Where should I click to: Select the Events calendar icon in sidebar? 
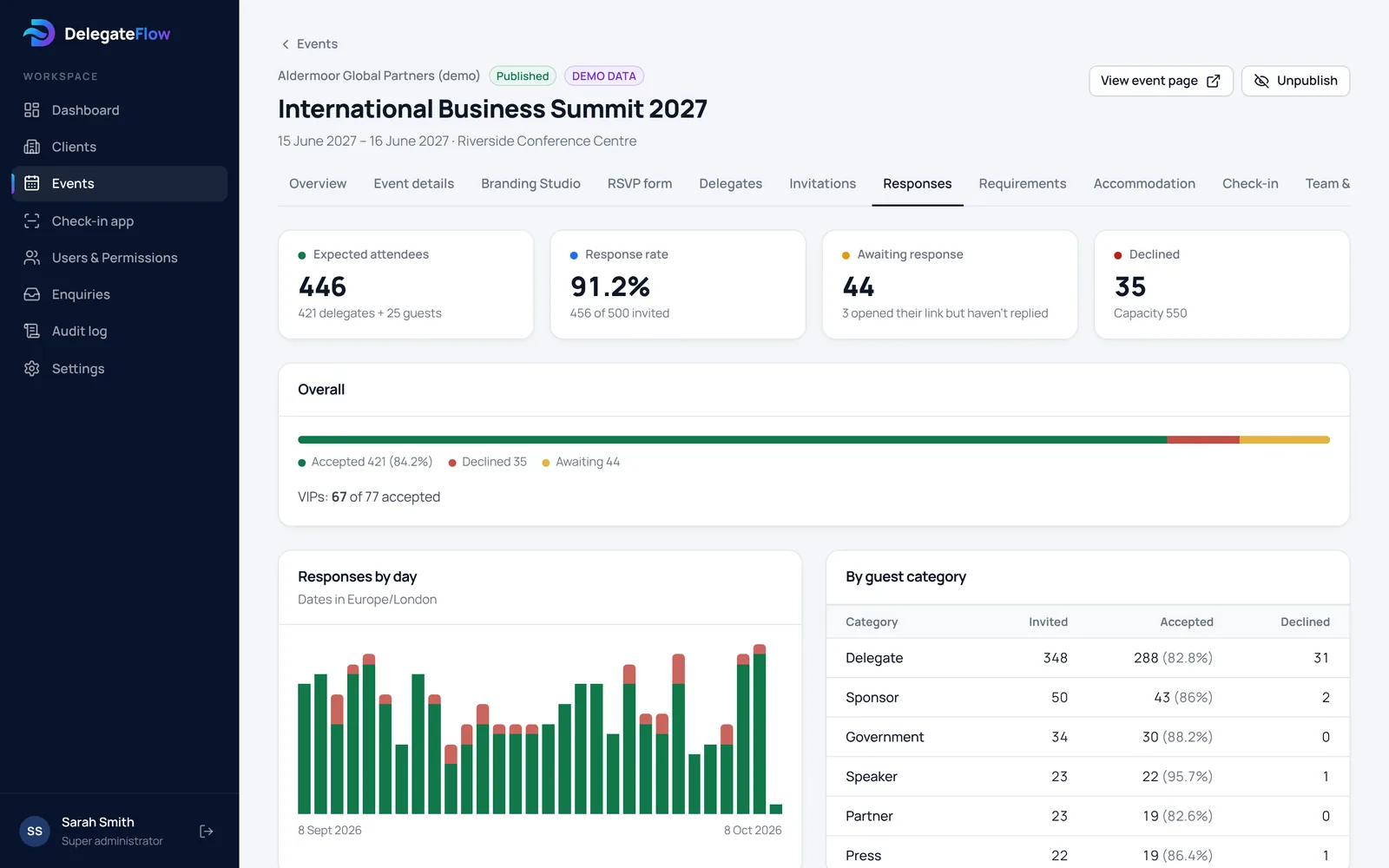tap(32, 183)
